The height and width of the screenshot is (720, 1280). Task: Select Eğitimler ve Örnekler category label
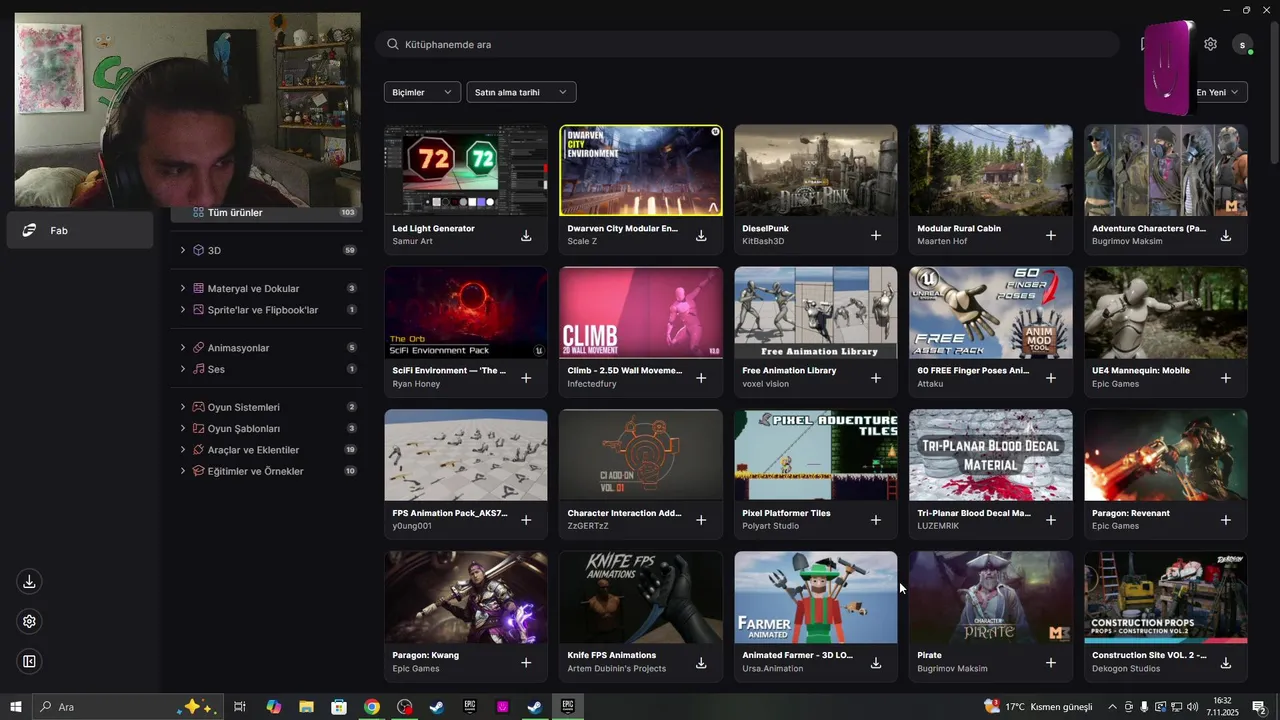(255, 471)
